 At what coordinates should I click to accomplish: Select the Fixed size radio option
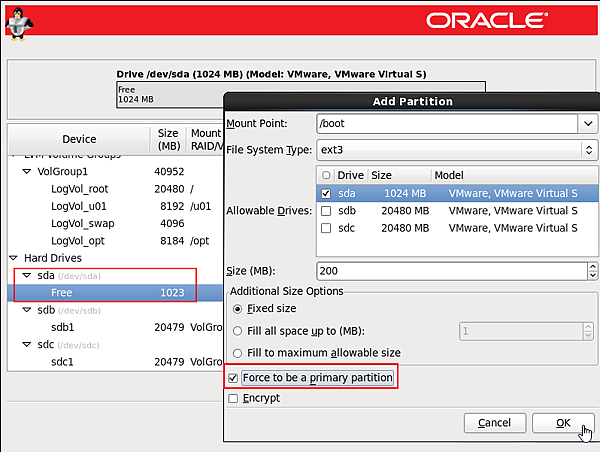pyautogui.click(x=237, y=309)
